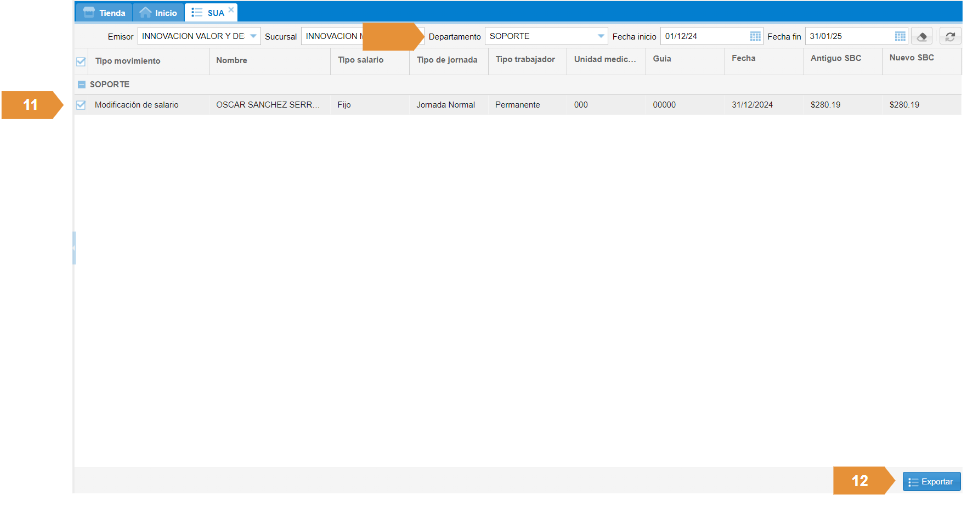Viewport: 963px width, 505px height.
Task: Switch to the Inicio tab
Action: tap(158, 13)
